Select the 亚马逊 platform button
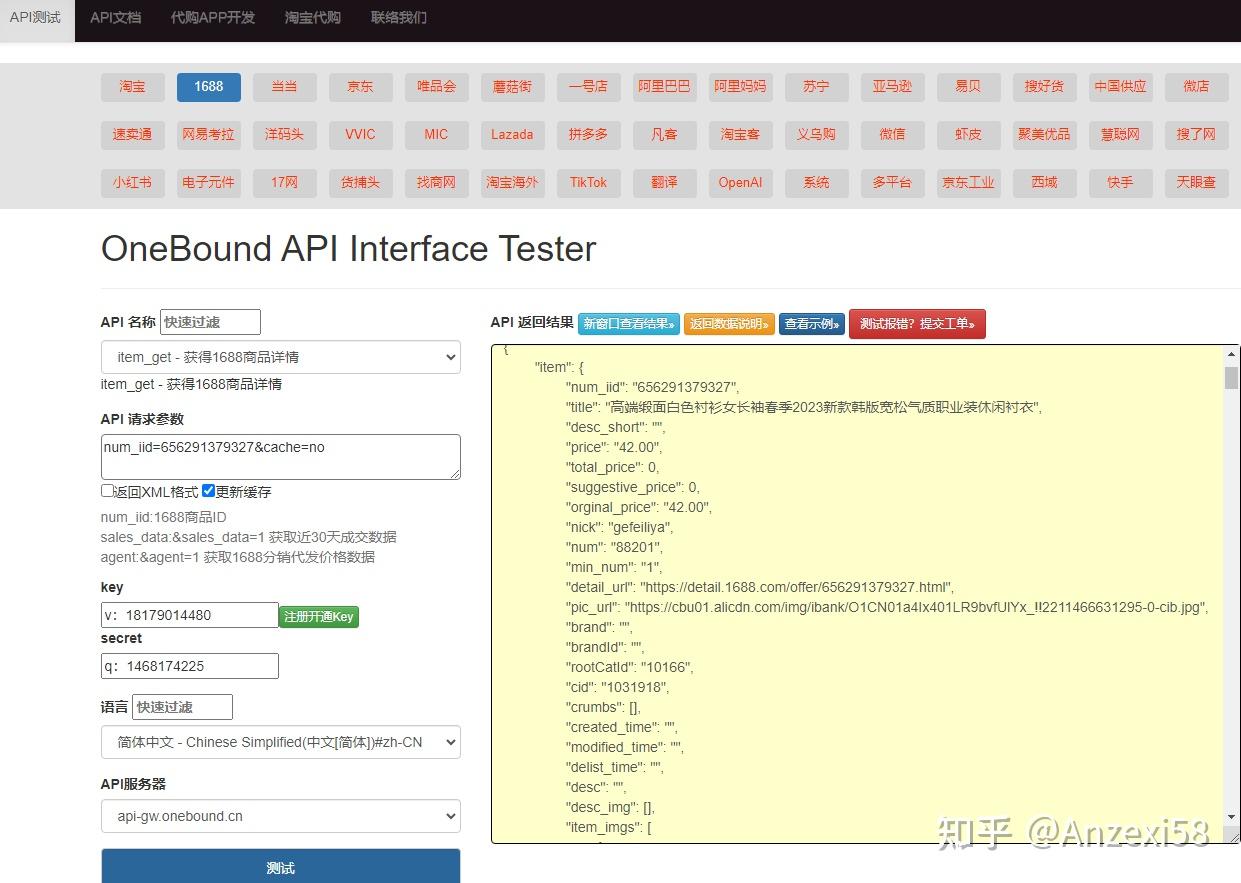The height and width of the screenshot is (883, 1241). pyautogui.click(x=892, y=87)
